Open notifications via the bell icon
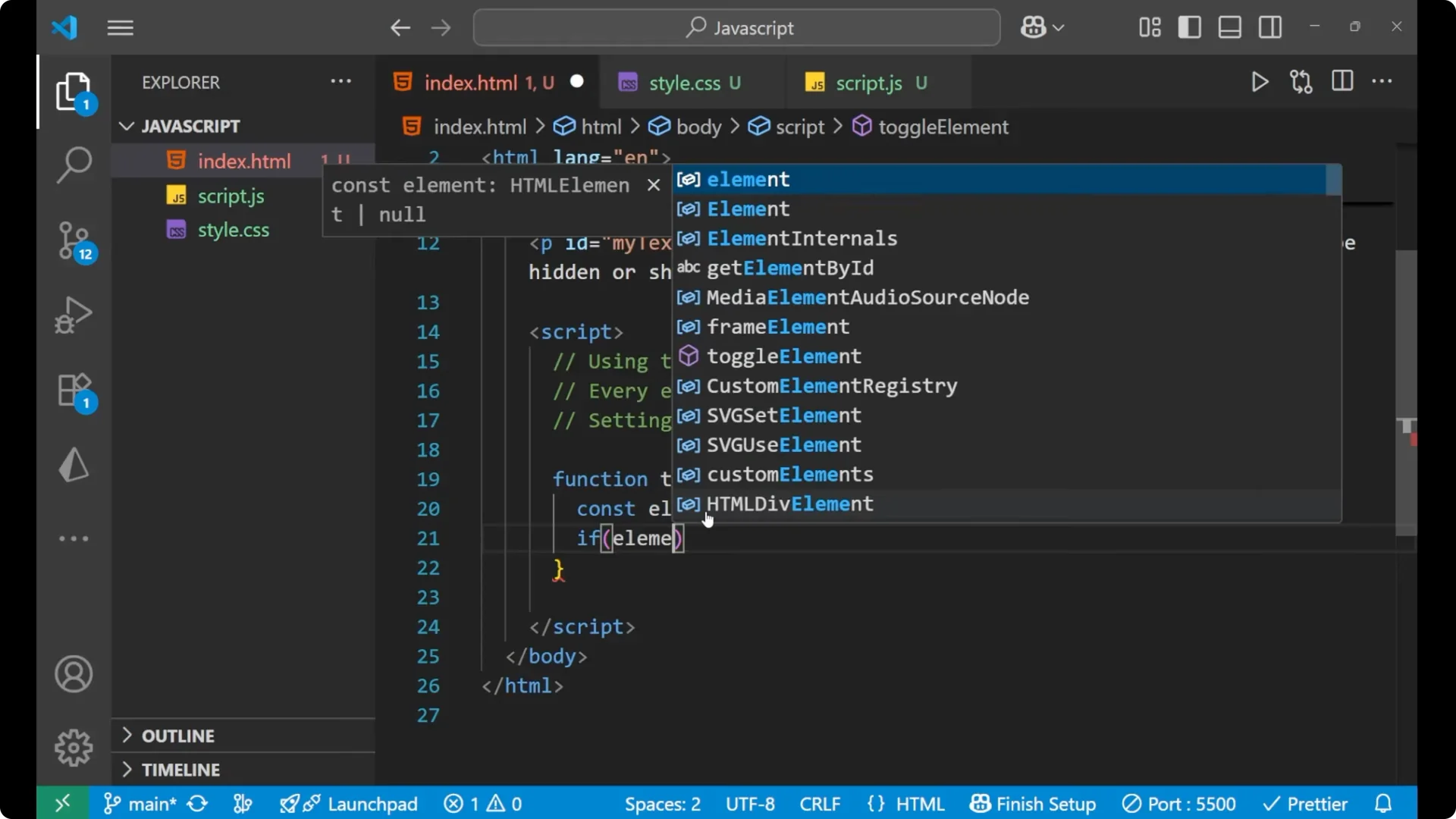Viewport: 1456px width, 819px height. [1382, 803]
